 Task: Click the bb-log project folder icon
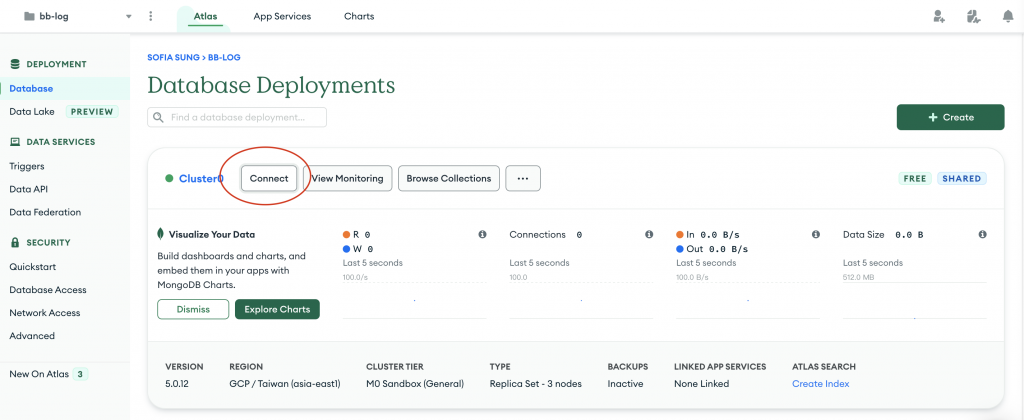pos(29,16)
